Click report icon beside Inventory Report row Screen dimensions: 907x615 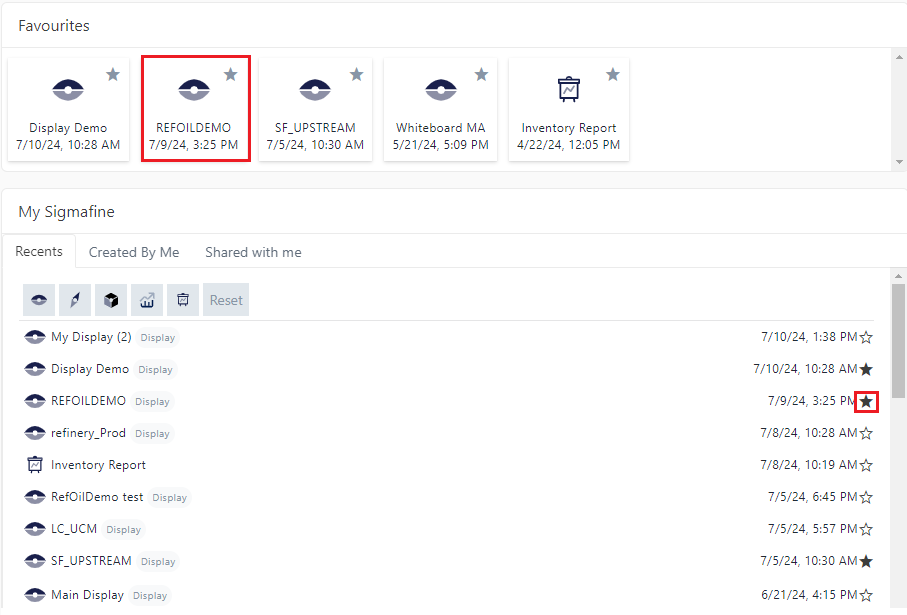pyautogui.click(x=35, y=465)
